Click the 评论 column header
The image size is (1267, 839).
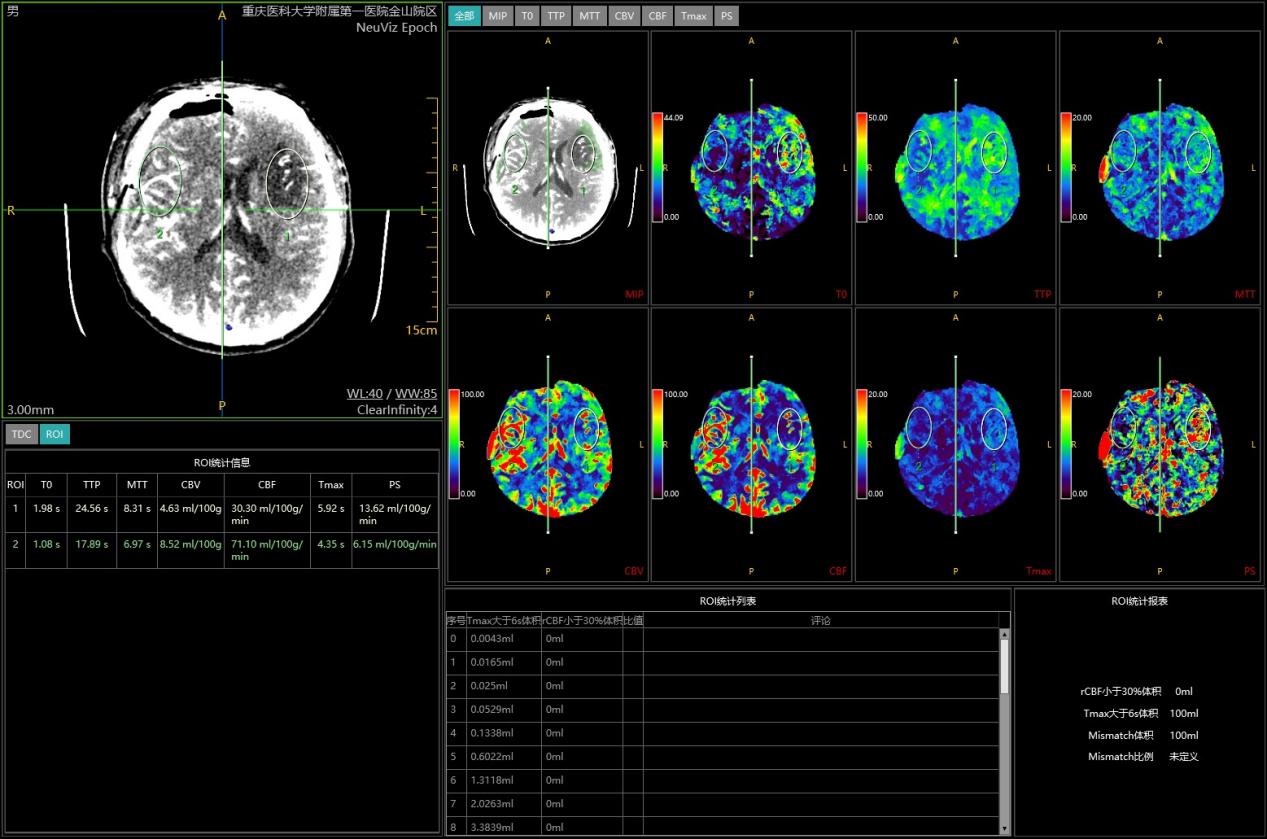pos(821,620)
